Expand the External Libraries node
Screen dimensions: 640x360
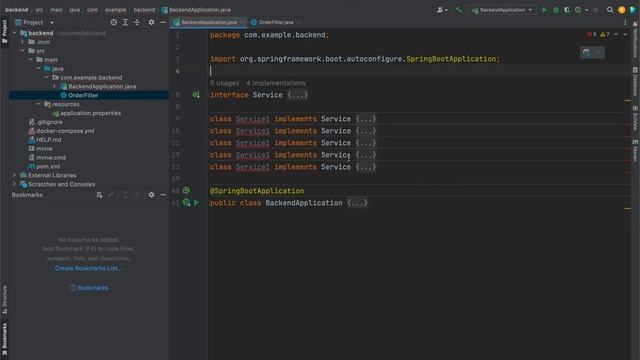[x=15, y=175]
